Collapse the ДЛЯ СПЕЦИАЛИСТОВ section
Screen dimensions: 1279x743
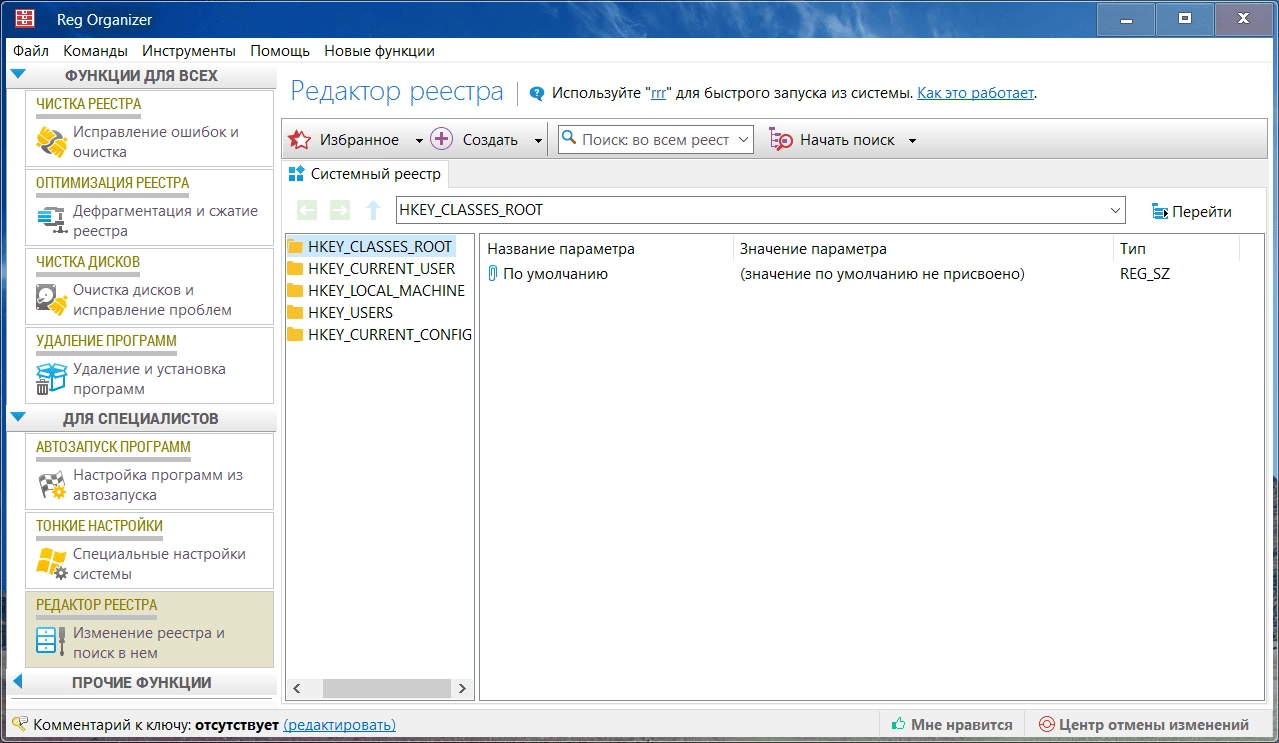18,418
